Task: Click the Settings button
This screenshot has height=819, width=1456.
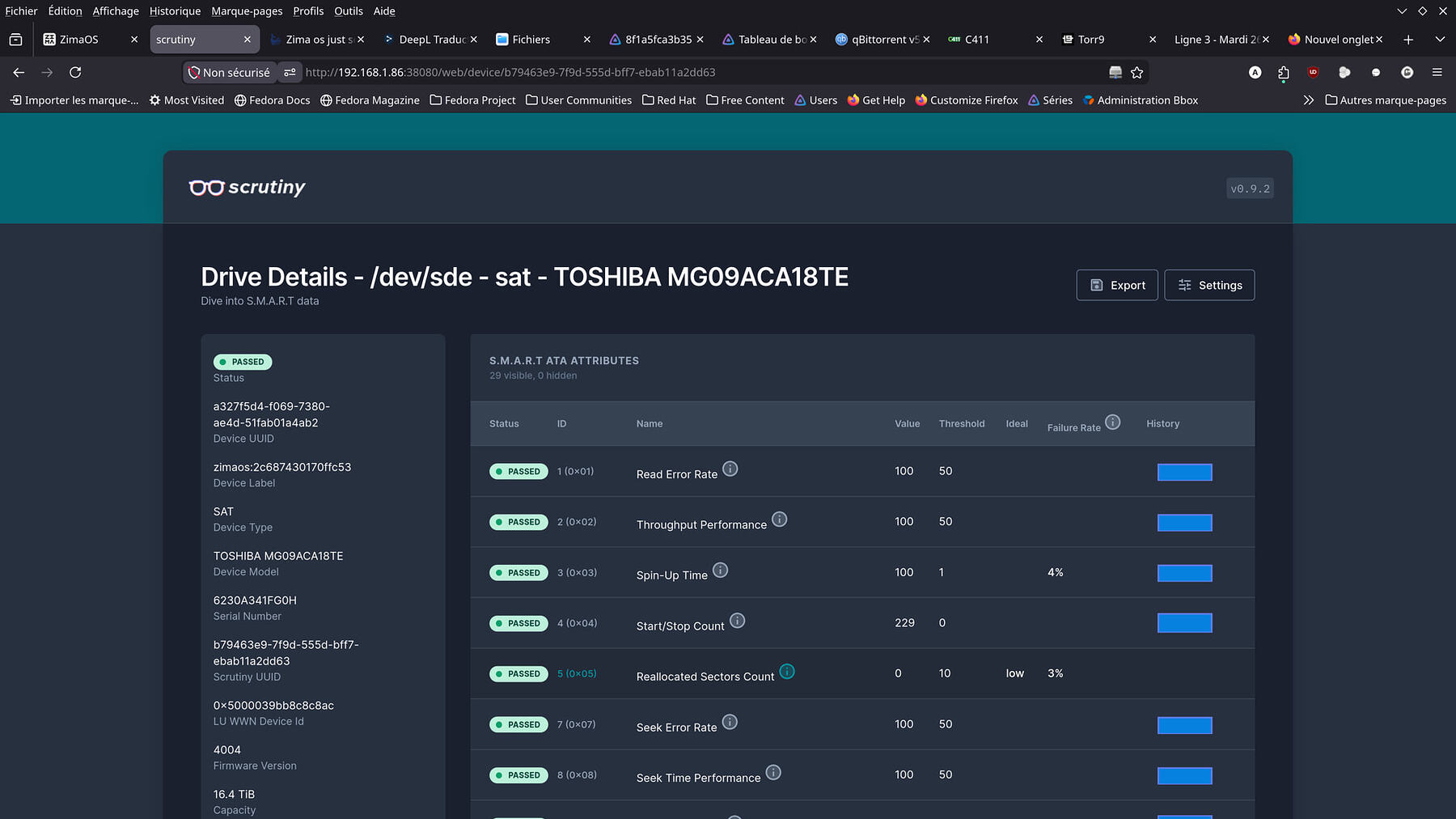Action: click(x=1209, y=285)
